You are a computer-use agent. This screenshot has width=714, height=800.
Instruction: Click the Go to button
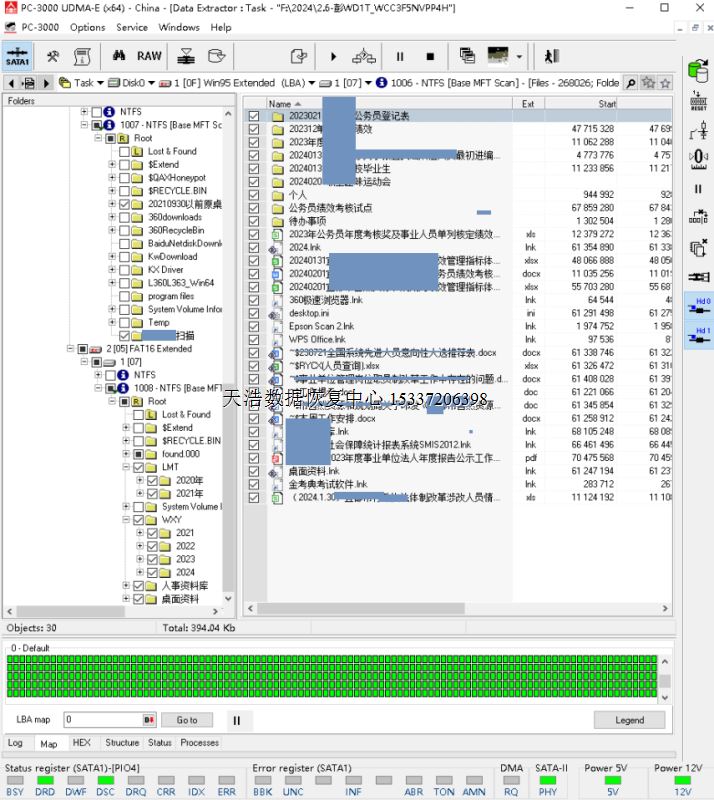[x=187, y=720]
